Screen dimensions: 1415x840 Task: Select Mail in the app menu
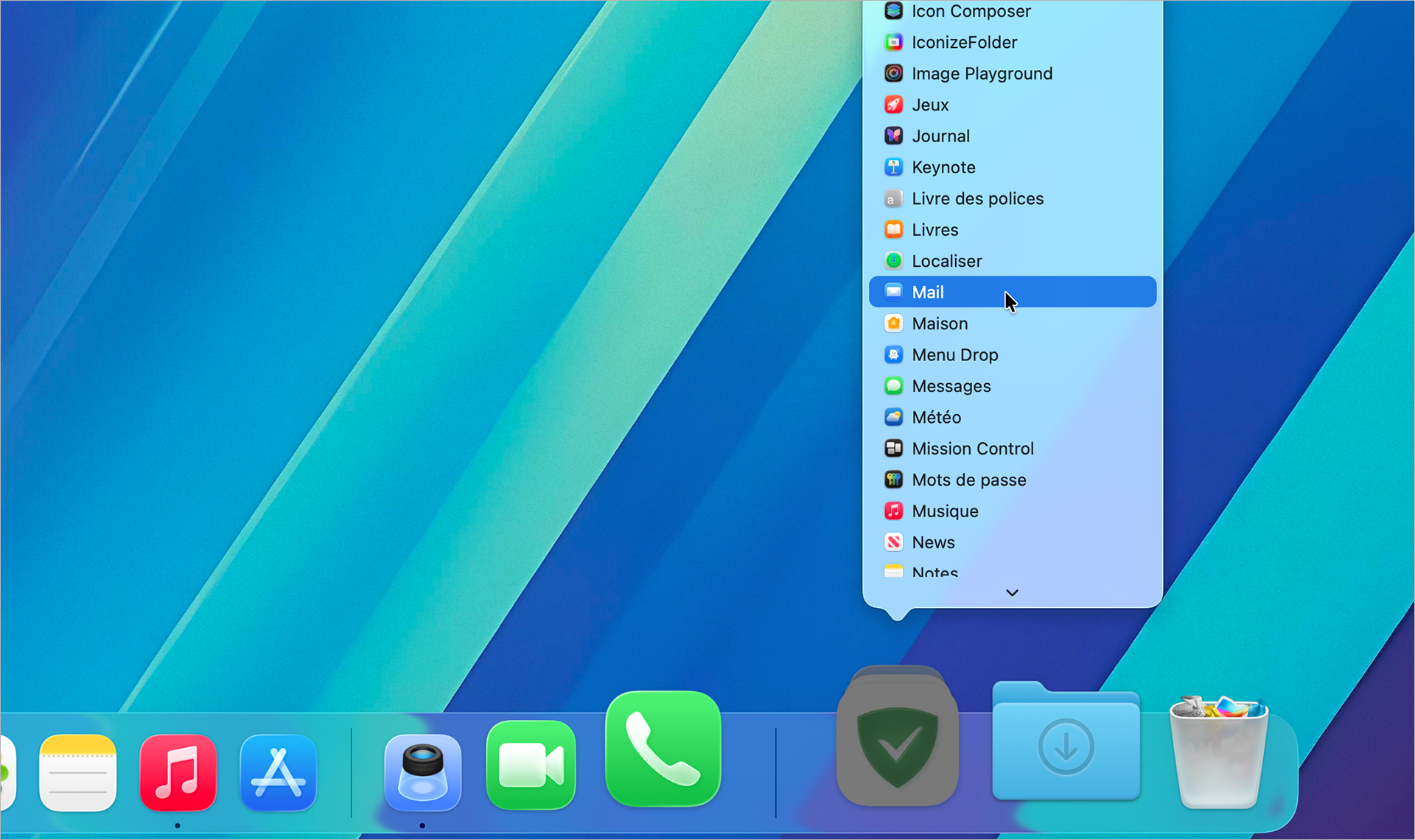click(x=929, y=292)
